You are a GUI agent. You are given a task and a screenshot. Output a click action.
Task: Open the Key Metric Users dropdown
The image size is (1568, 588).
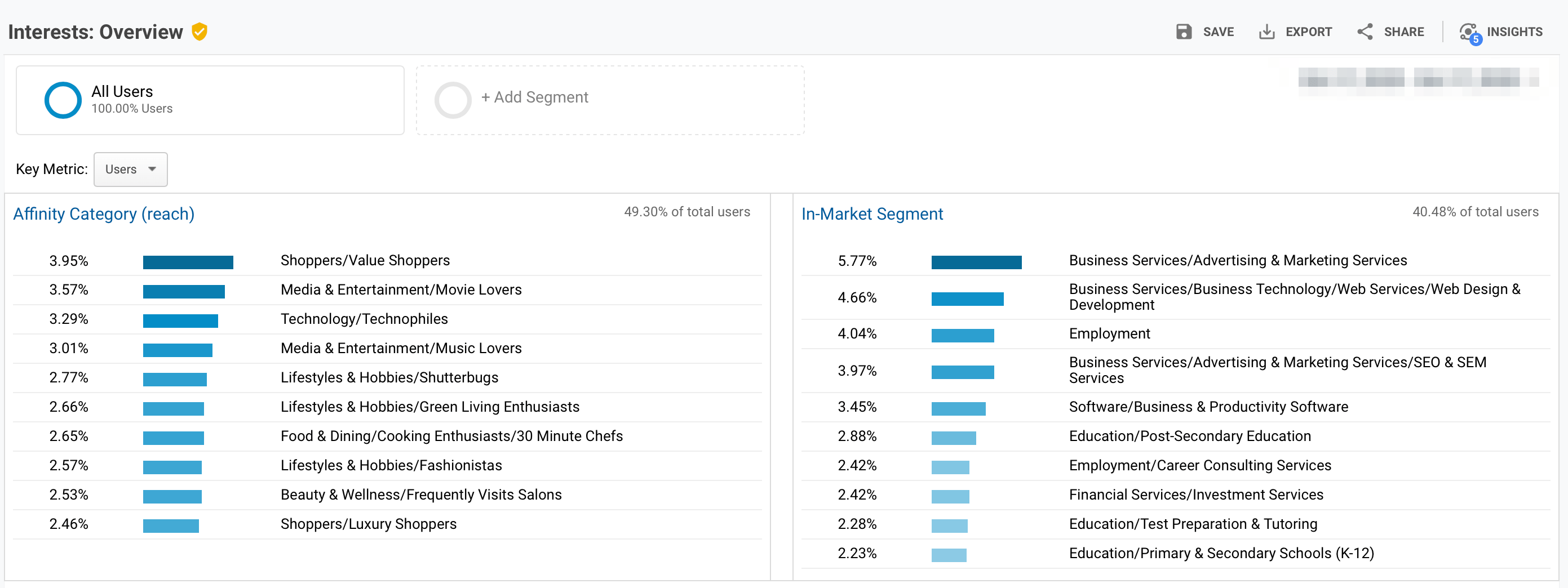[130, 169]
